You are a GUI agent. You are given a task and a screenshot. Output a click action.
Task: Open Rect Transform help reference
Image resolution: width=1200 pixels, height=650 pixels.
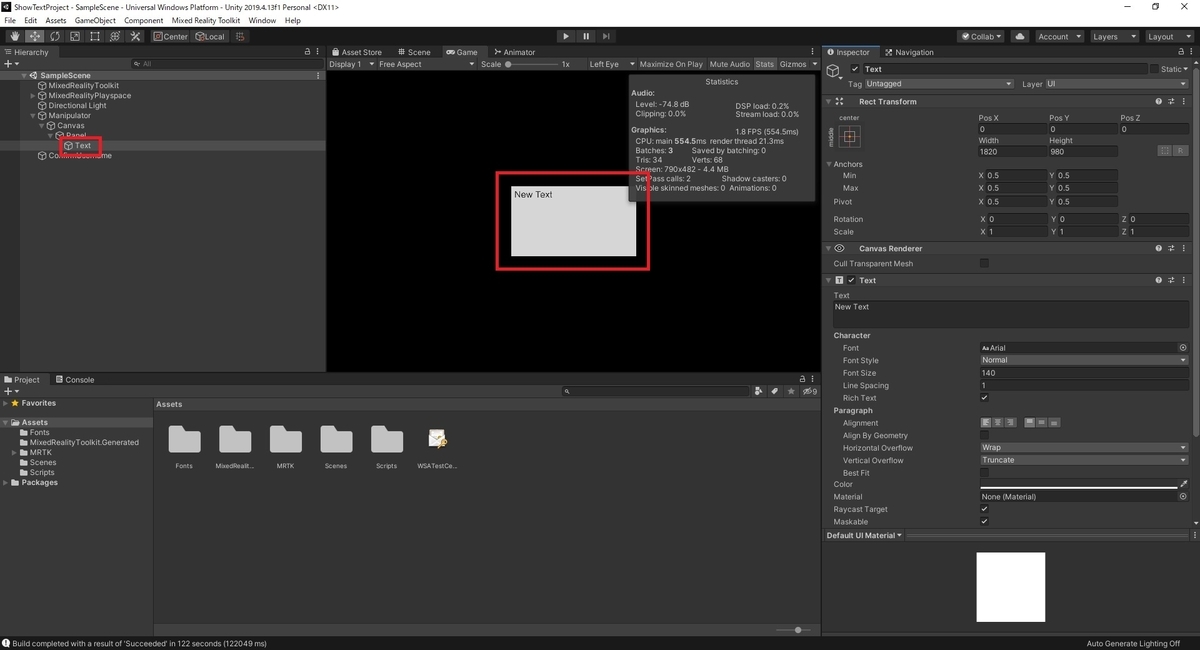click(1159, 101)
